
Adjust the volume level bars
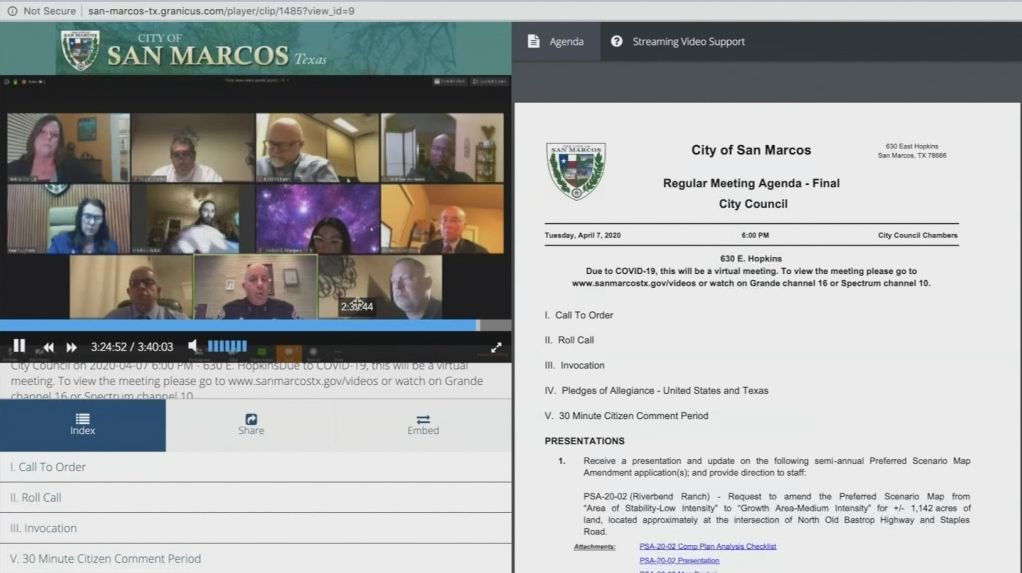pyautogui.click(x=227, y=347)
